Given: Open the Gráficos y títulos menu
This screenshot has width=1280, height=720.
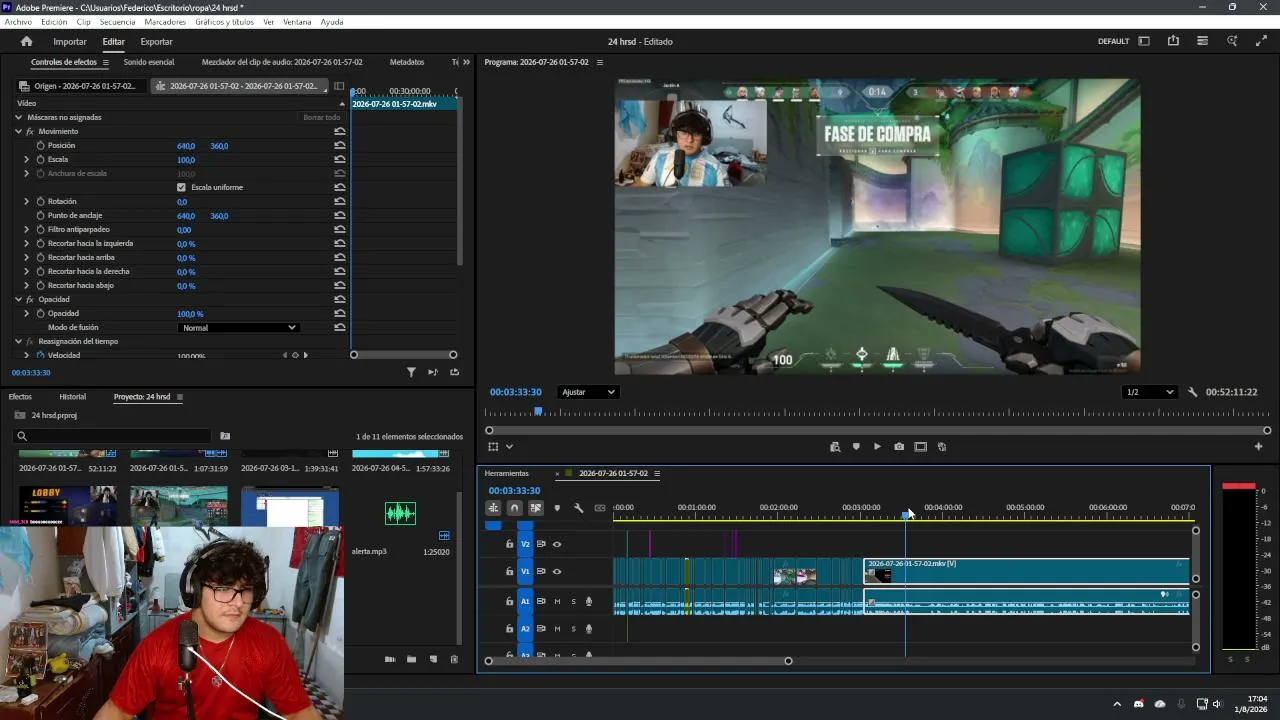Looking at the screenshot, I should (x=225, y=22).
